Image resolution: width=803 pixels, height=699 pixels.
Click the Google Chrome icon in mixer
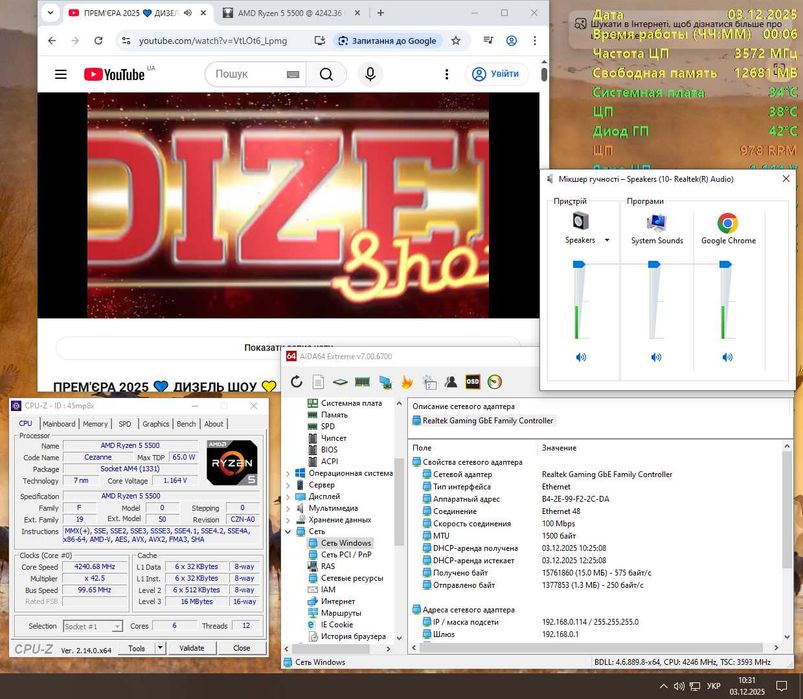tap(728, 223)
